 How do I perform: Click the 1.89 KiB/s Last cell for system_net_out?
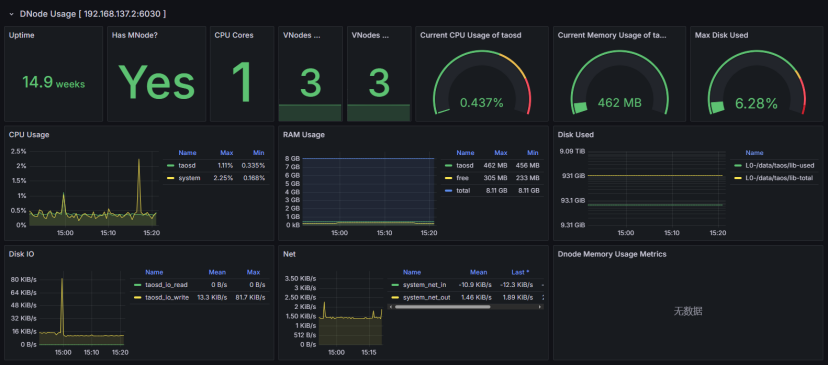517,297
